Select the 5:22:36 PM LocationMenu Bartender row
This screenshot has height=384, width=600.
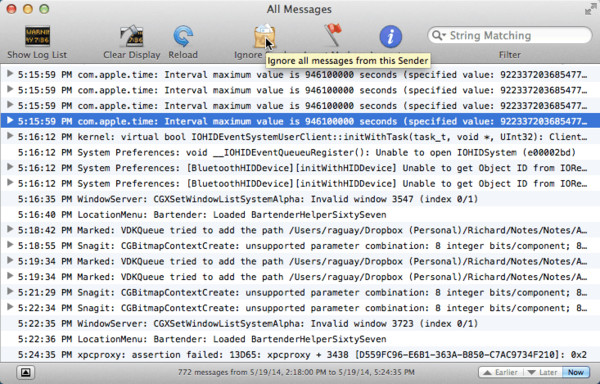tap(300, 339)
